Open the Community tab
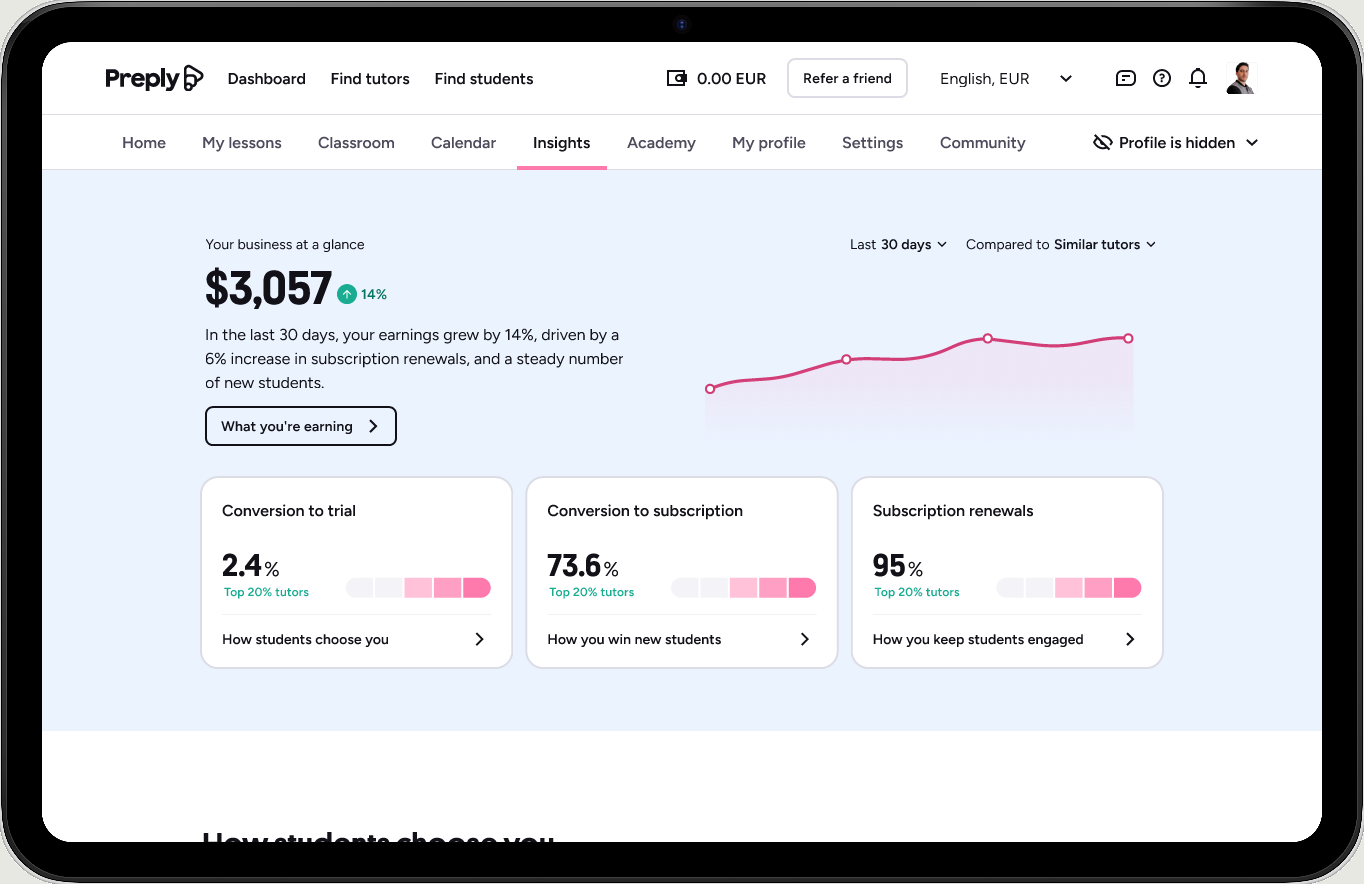1364x884 pixels. pyautogui.click(x=983, y=143)
